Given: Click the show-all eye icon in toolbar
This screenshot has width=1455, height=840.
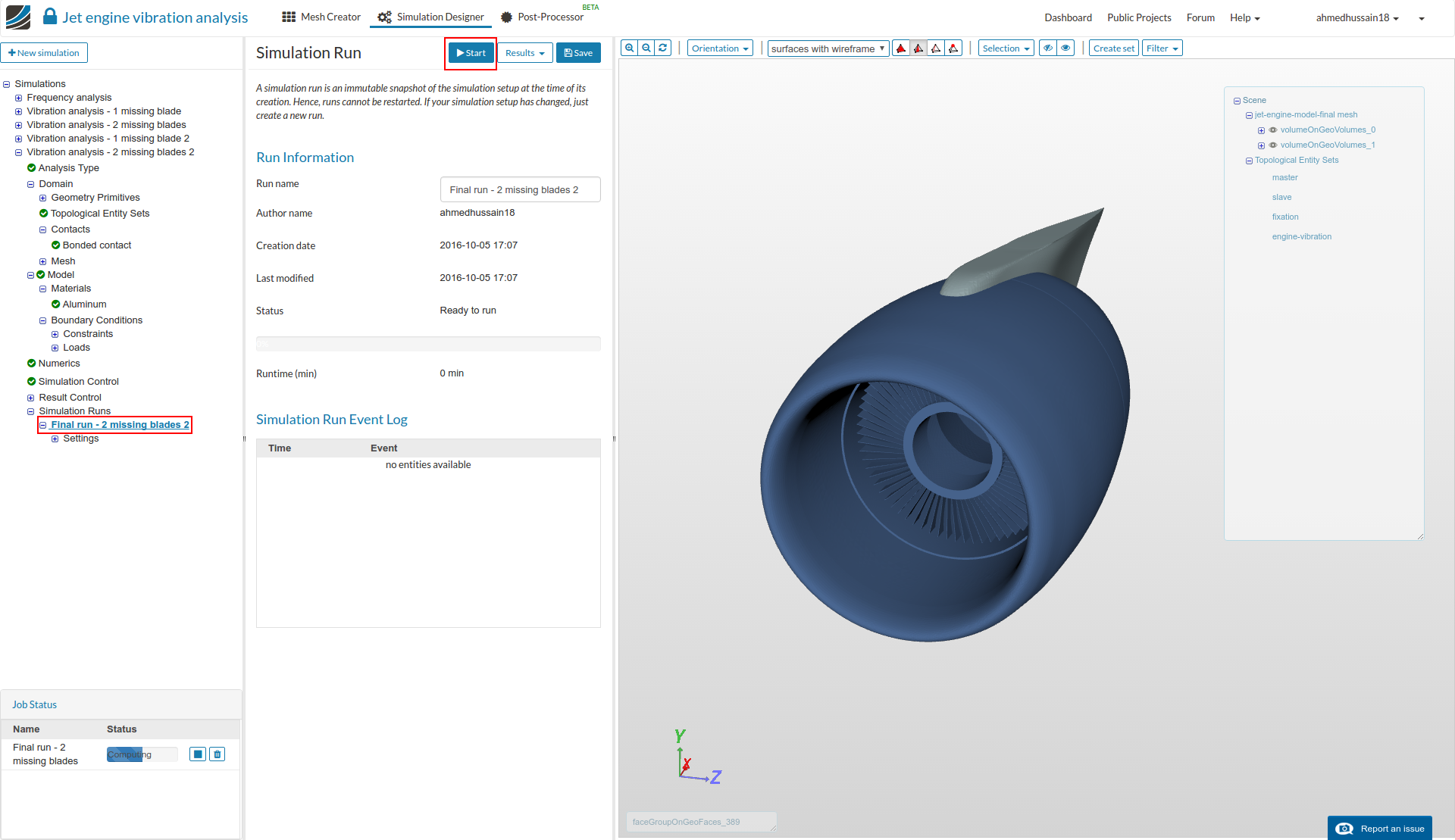Looking at the screenshot, I should (1066, 48).
